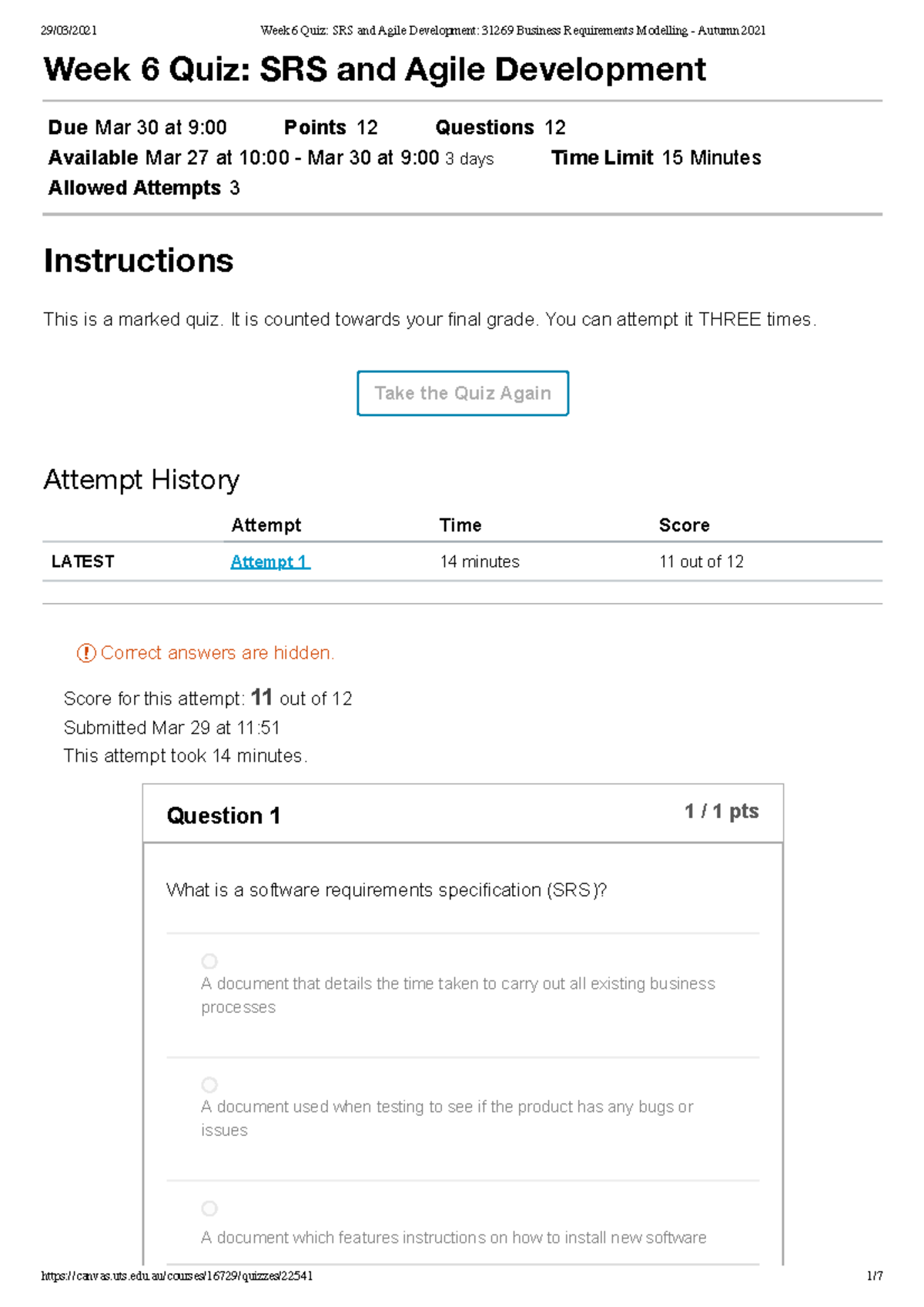The height and width of the screenshot is (1307, 924).
Task: Click the Instructions heading
Action: coord(136,262)
